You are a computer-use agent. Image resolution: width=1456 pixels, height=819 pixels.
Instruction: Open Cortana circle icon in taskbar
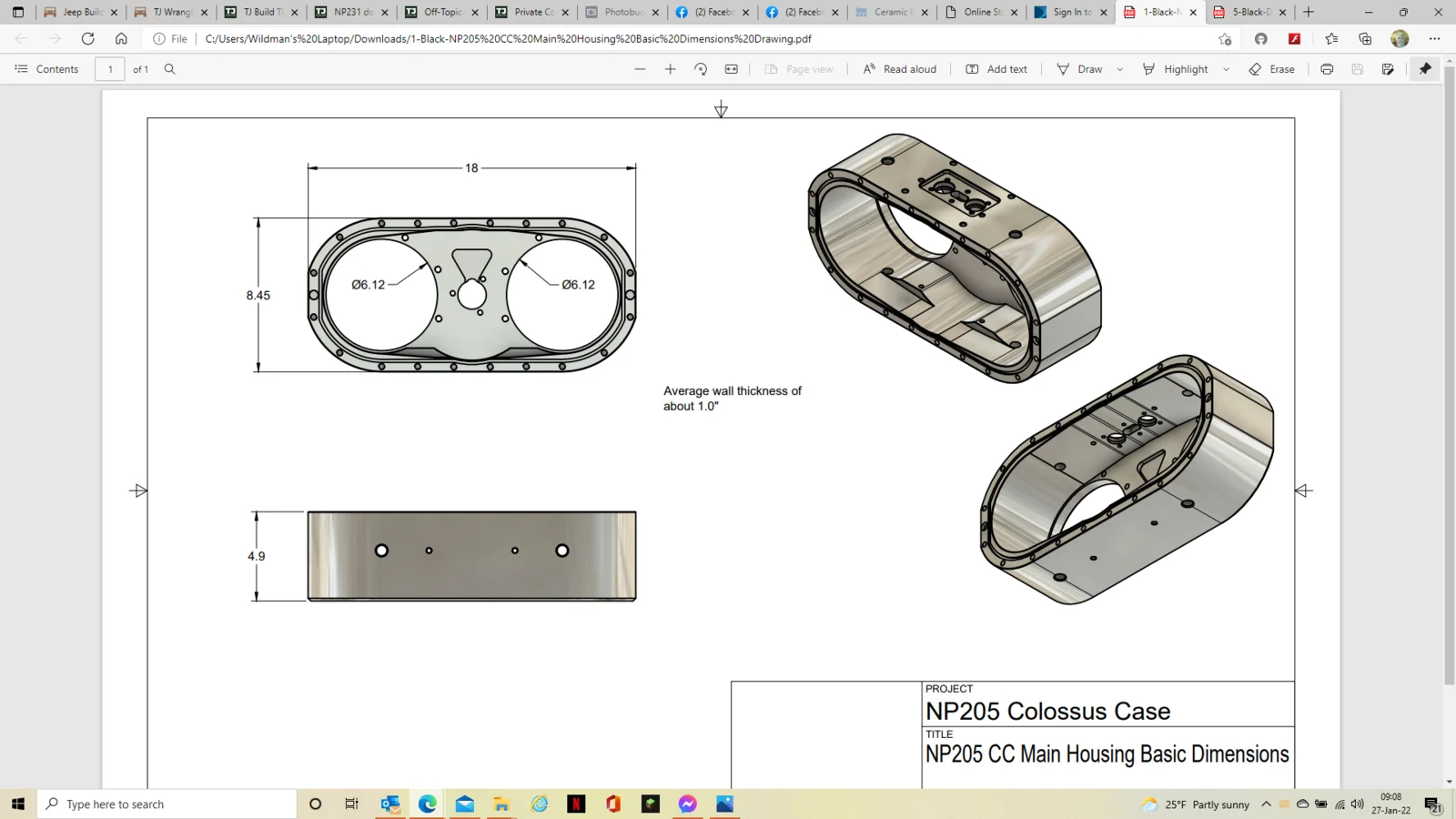[315, 804]
